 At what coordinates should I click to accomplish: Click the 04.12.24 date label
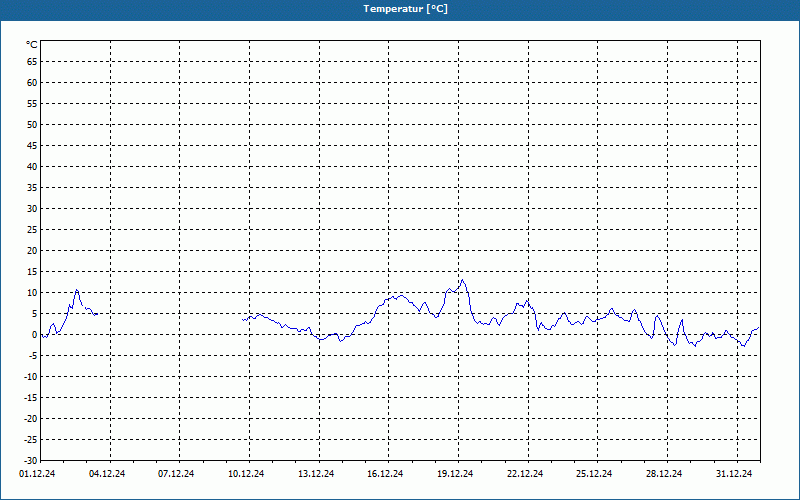pos(107,474)
